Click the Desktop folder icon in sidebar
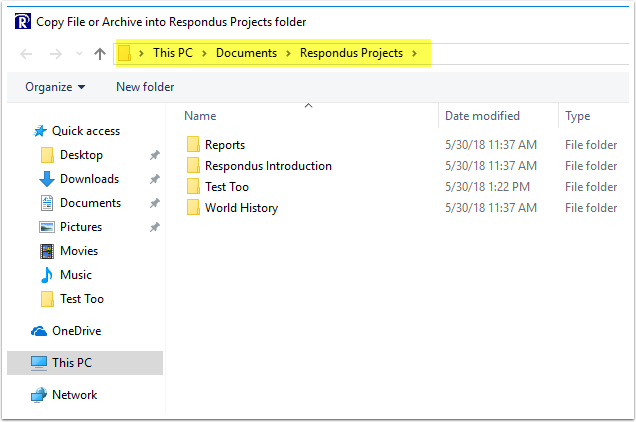 coord(47,155)
